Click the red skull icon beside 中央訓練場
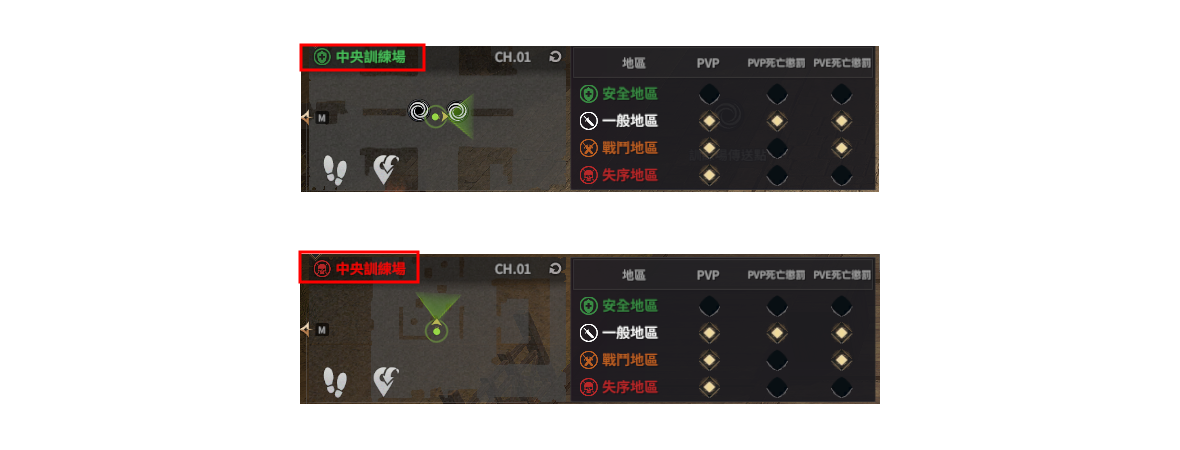The height and width of the screenshot is (450, 1180). [x=321, y=269]
